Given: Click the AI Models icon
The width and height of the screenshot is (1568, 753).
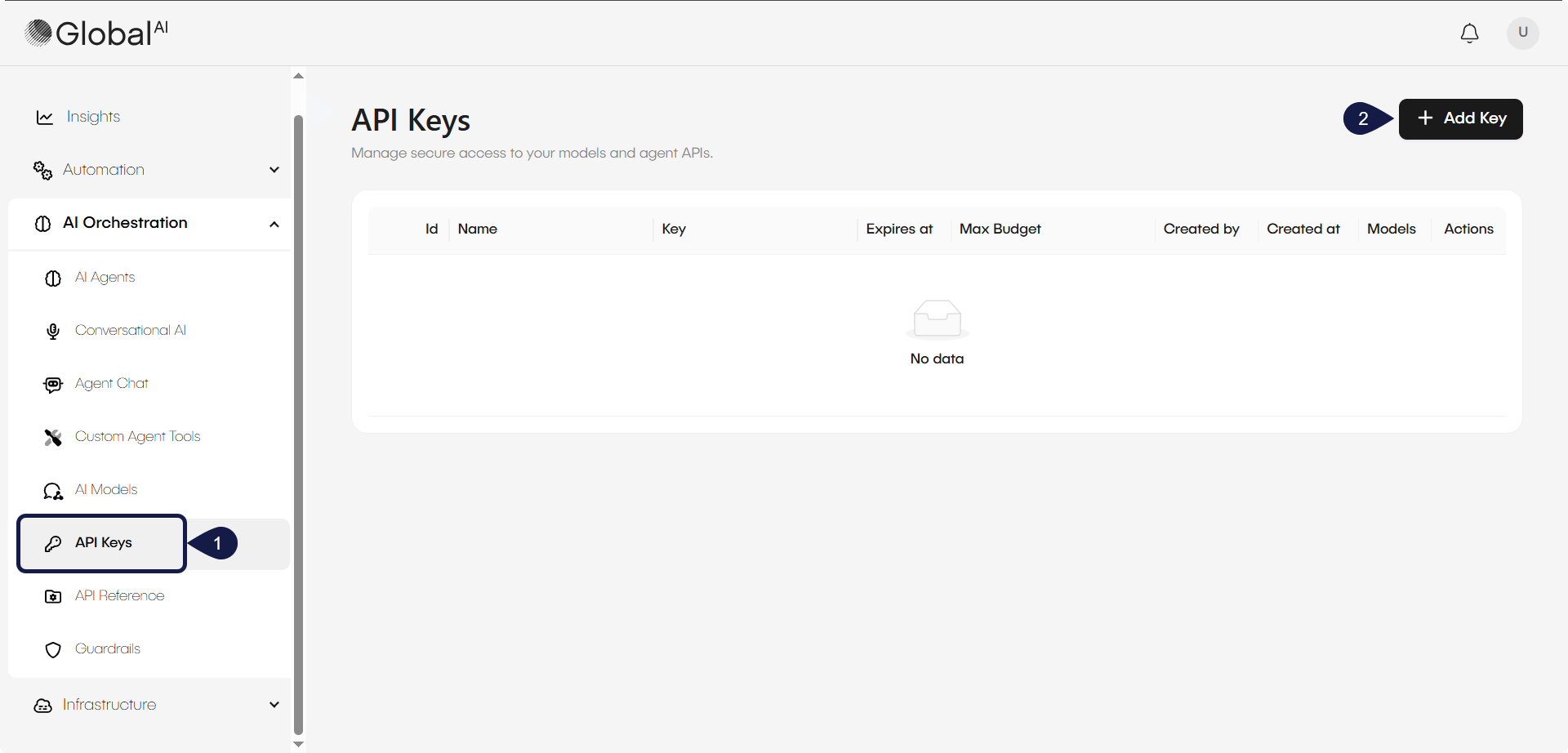Looking at the screenshot, I should point(52,490).
